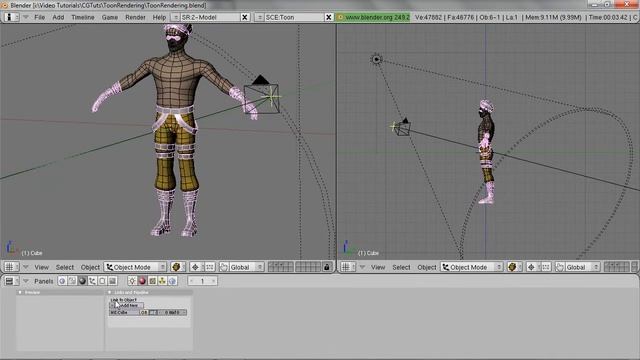Delete the SCE:Toon scene with X button
This screenshot has width=640, height=360.
[x=329, y=17]
